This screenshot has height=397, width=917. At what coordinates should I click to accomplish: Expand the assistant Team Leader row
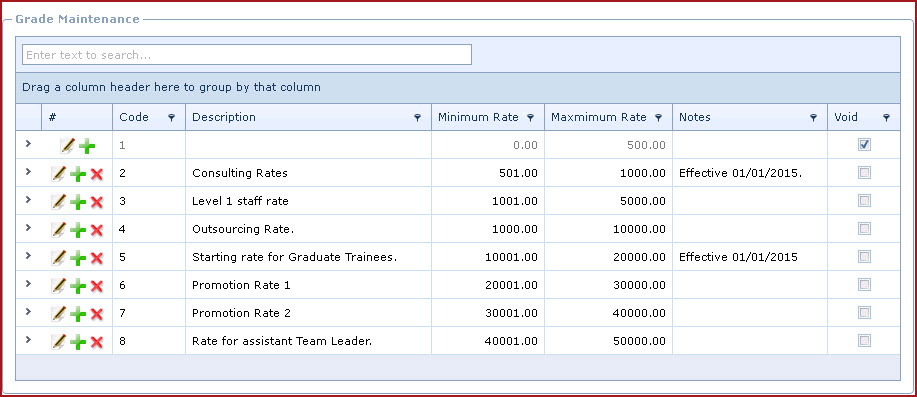pyautogui.click(x=28, y=340)
